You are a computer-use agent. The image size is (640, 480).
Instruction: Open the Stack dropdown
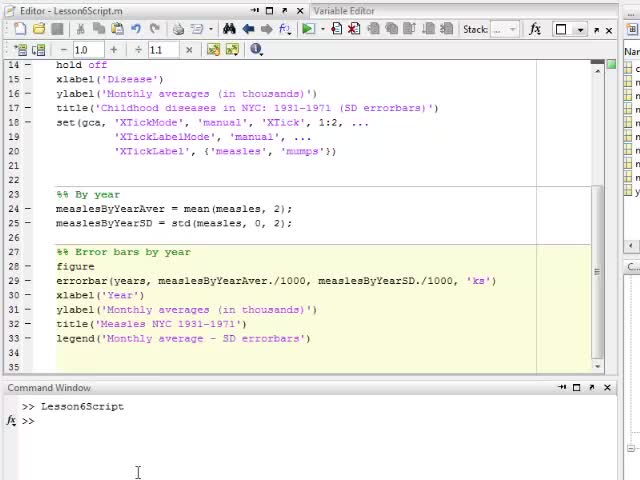pyautogui.click(x=505, y=30)
